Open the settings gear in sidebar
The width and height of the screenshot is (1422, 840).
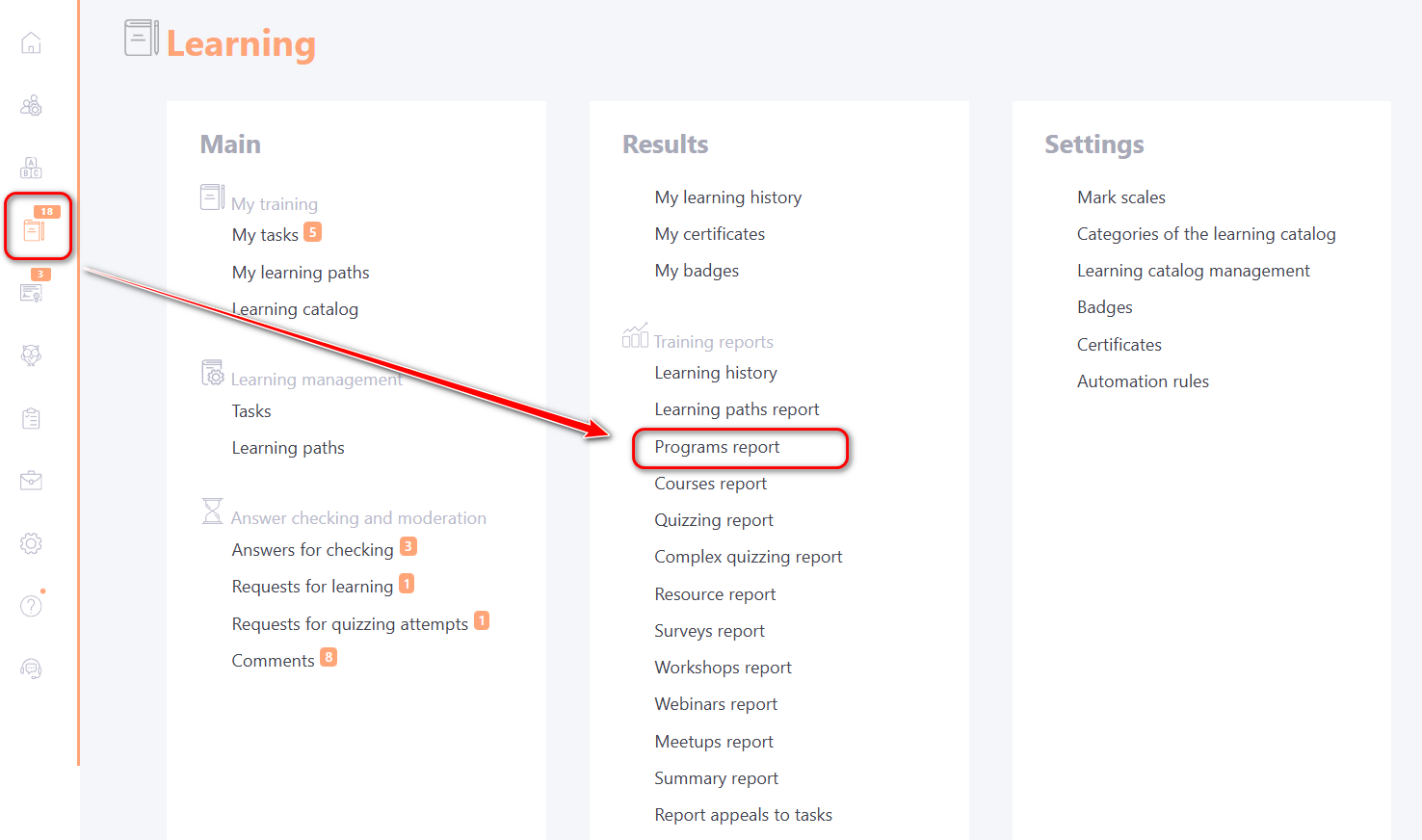(31, 543)
